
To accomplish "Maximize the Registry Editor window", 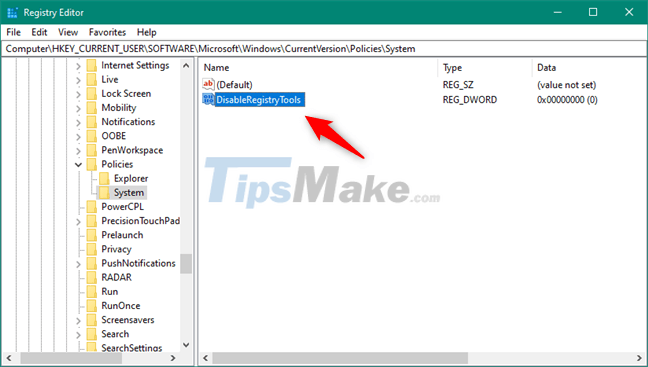I will (593, 12).
